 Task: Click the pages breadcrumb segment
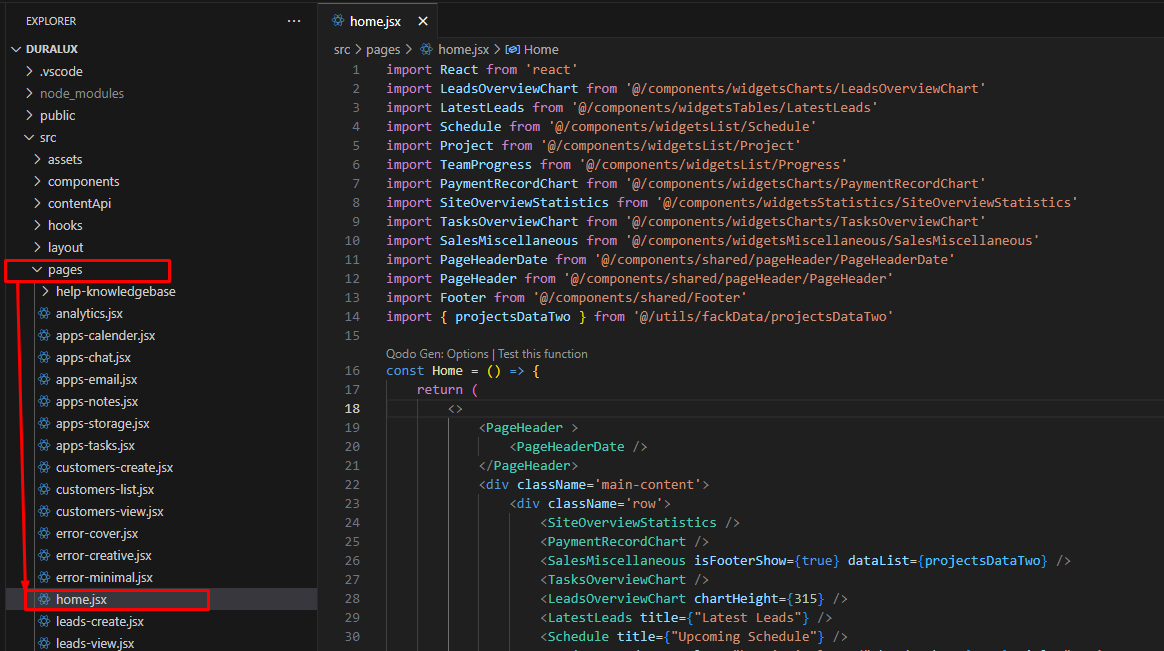383,50
